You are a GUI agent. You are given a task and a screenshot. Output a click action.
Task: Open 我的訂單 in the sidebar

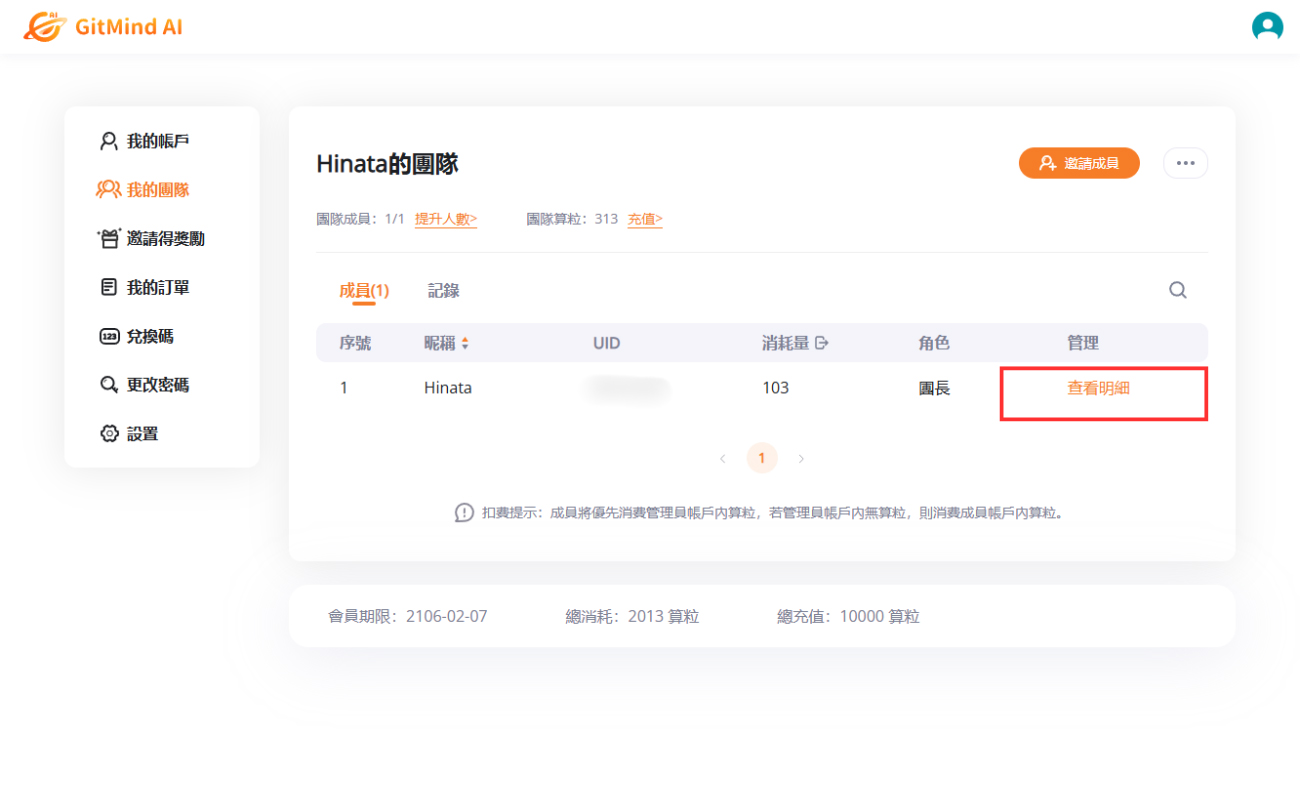coord(145,288)
